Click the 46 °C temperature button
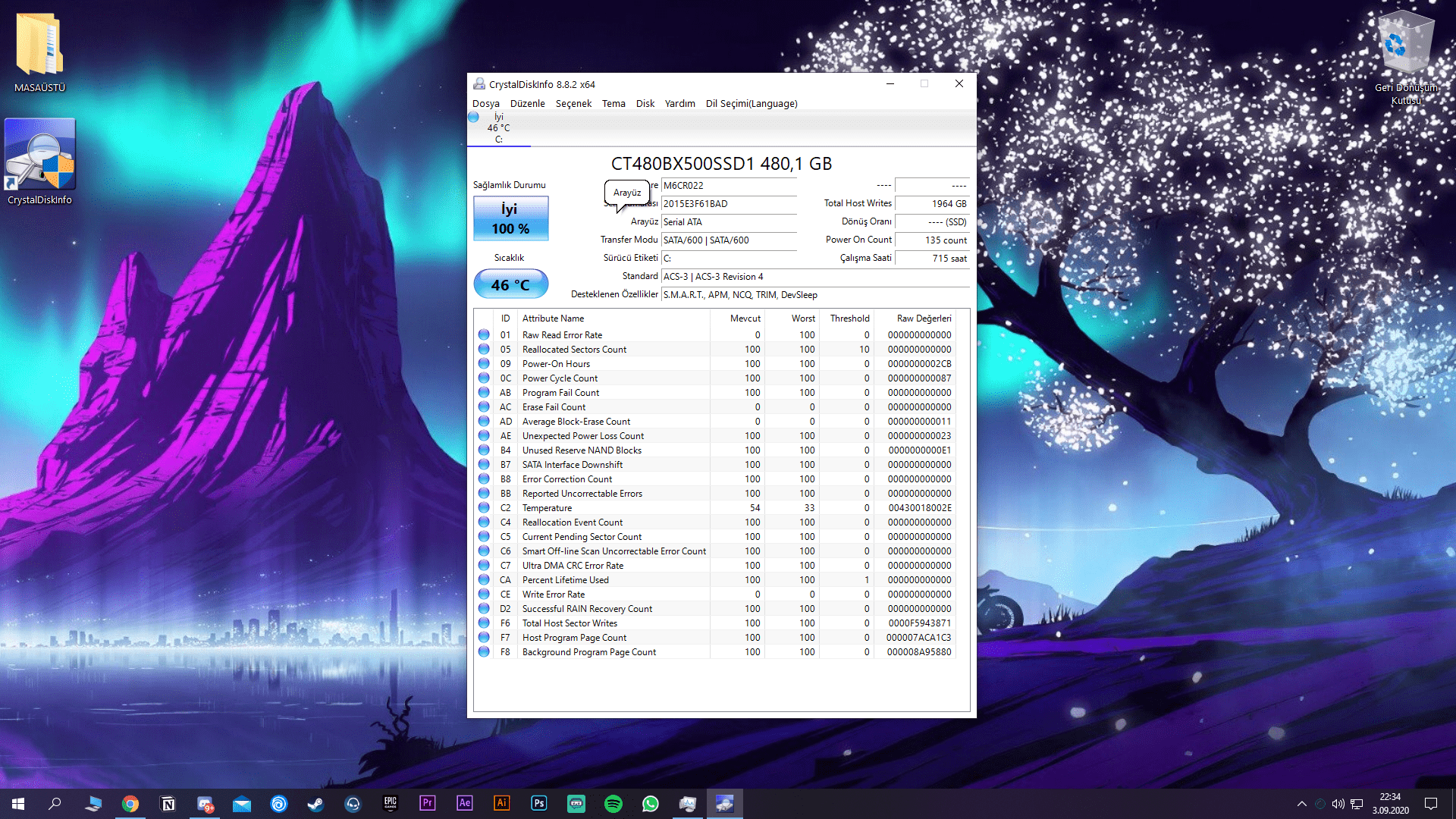 click(510, 284)
